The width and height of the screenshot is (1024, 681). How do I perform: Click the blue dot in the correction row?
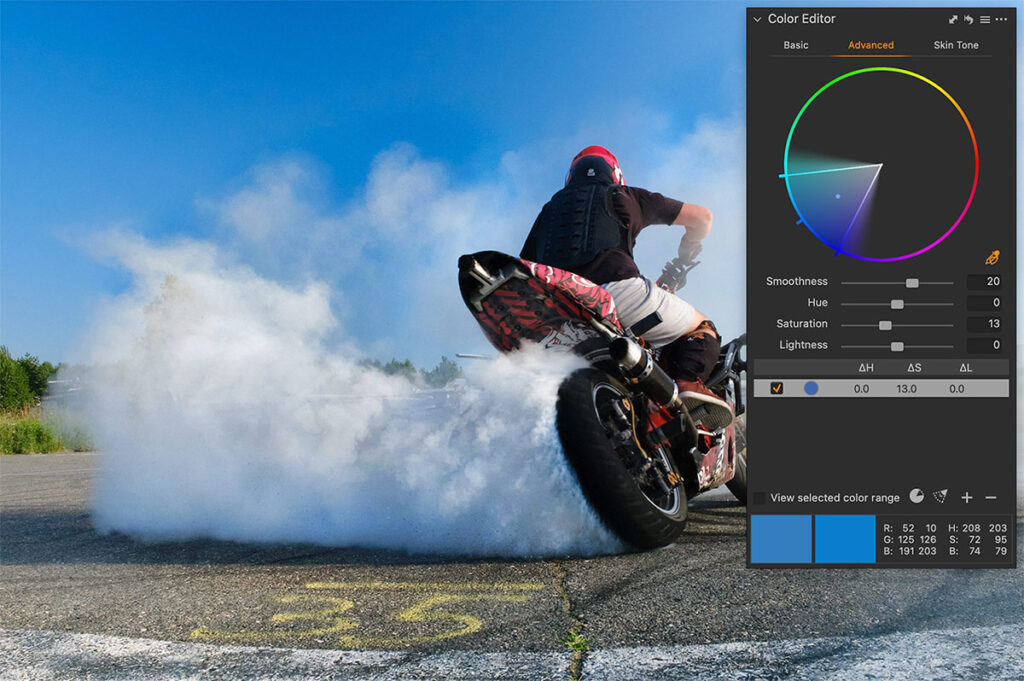click(x=813, y=388)
